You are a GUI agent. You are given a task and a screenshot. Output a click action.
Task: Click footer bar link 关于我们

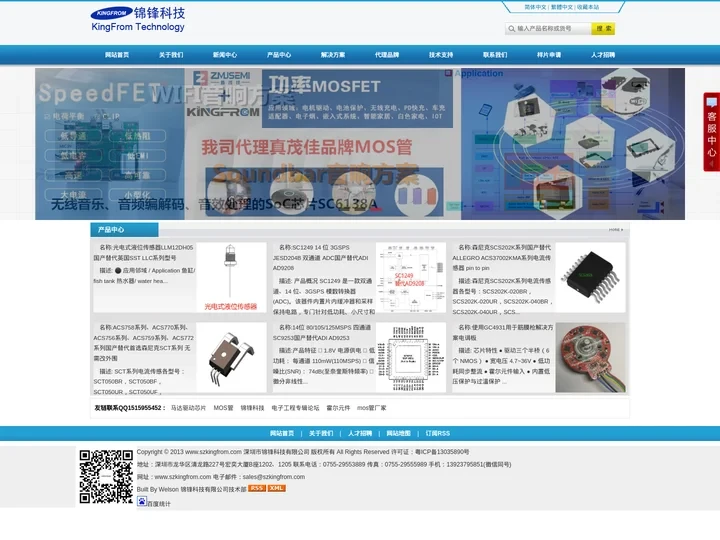tap(321, 433)
